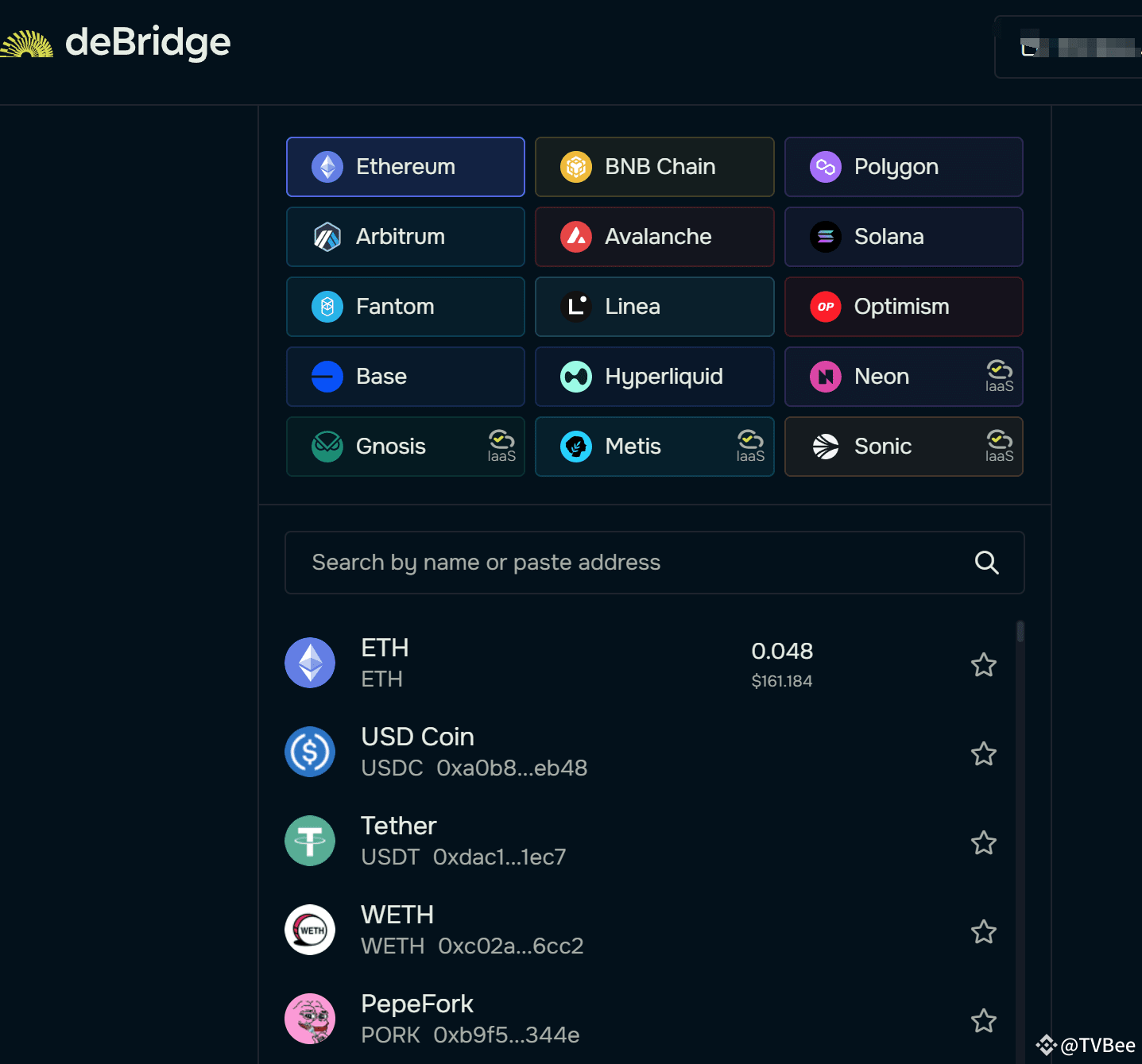Click the Optimism OP icon
The height and width of the screenshot is (1064, 1142).
[x=826, y=307]
